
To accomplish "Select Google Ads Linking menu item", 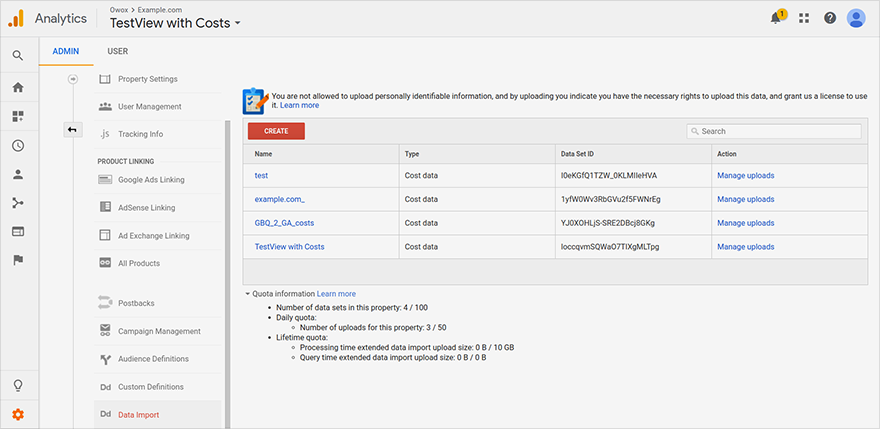I will coord(151,180).
